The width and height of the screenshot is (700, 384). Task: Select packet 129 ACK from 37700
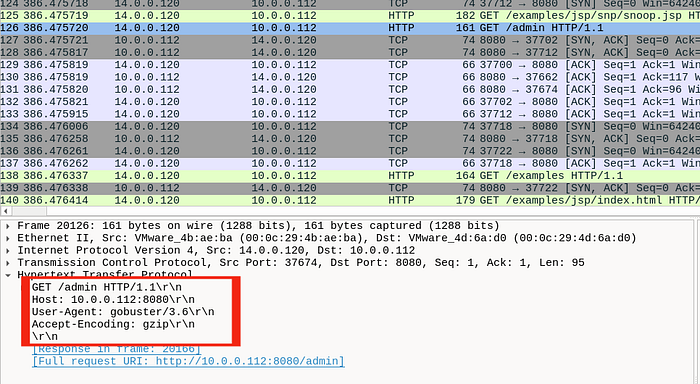[350, 65]
